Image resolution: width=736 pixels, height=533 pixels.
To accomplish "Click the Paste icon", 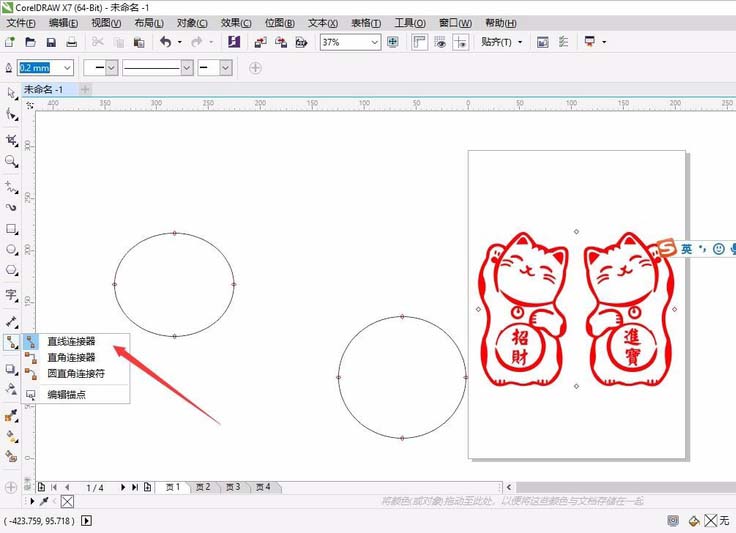I will click(x=139, y=42).
